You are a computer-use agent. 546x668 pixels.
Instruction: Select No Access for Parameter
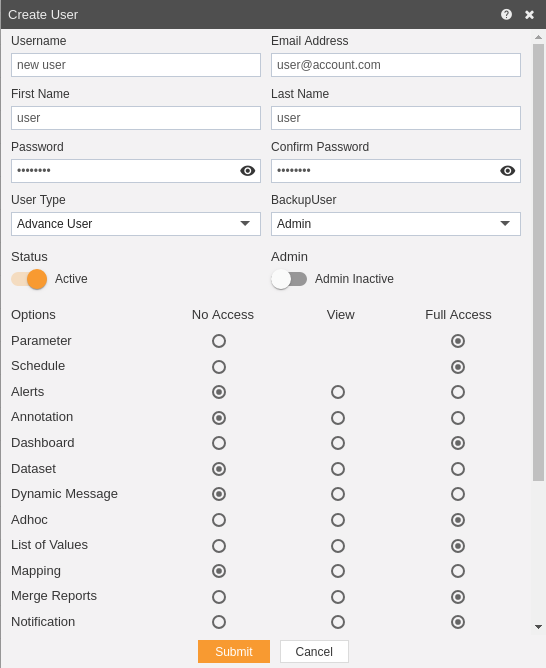pyautogui.click(x=219, y=341)
